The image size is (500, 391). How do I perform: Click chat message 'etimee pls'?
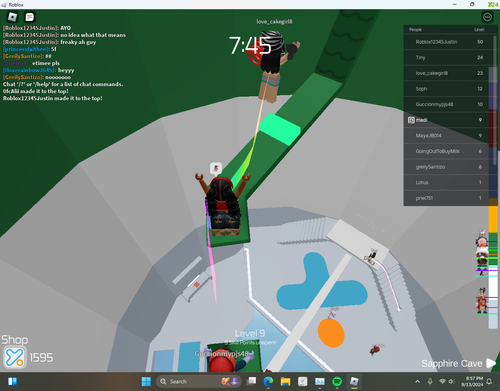click(46, 63)
